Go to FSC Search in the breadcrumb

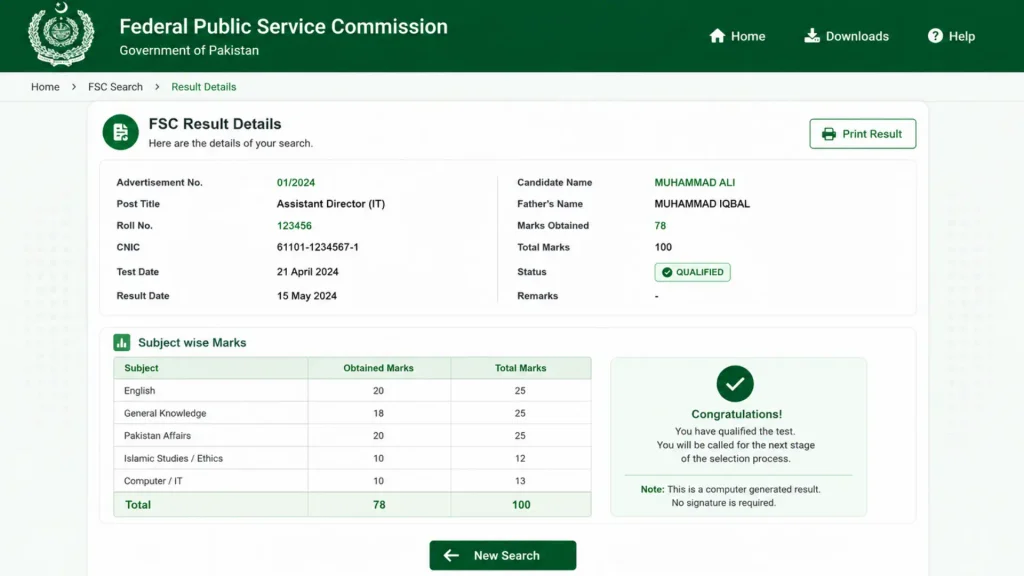pyautogui.click(x=115, y=87)
